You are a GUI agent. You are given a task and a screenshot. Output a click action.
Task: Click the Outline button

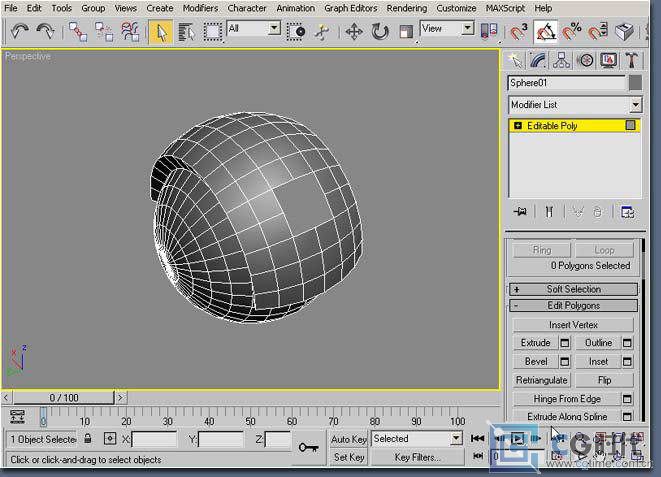(x=598, y=343)
